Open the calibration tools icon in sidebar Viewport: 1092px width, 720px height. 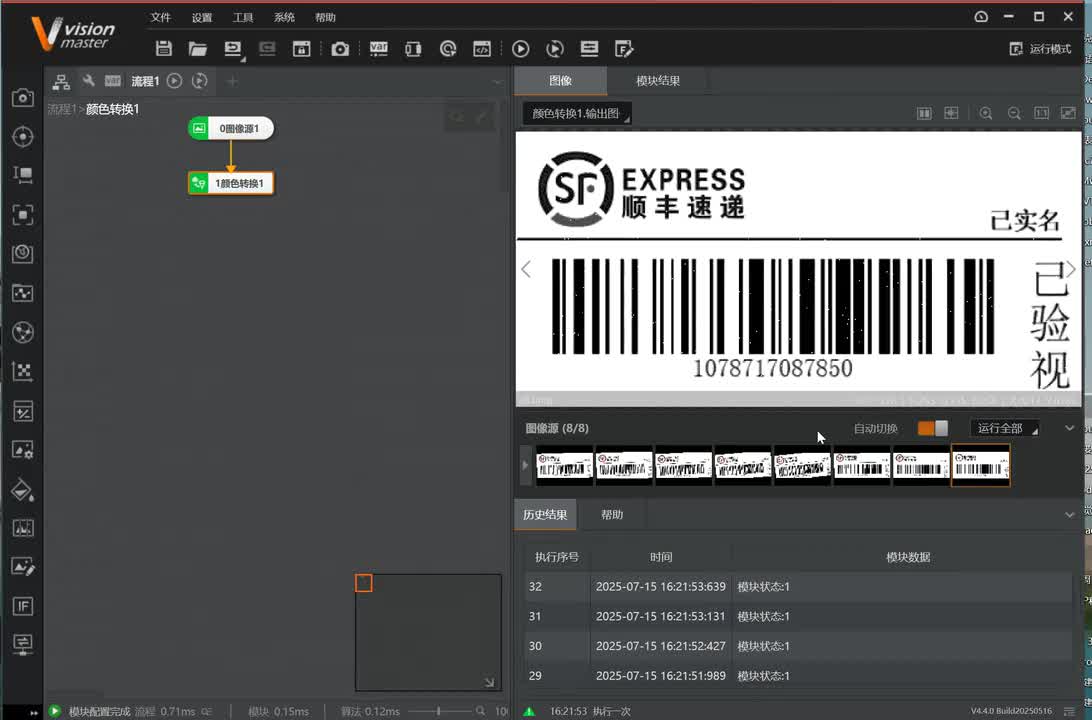[x=23, y=371]
